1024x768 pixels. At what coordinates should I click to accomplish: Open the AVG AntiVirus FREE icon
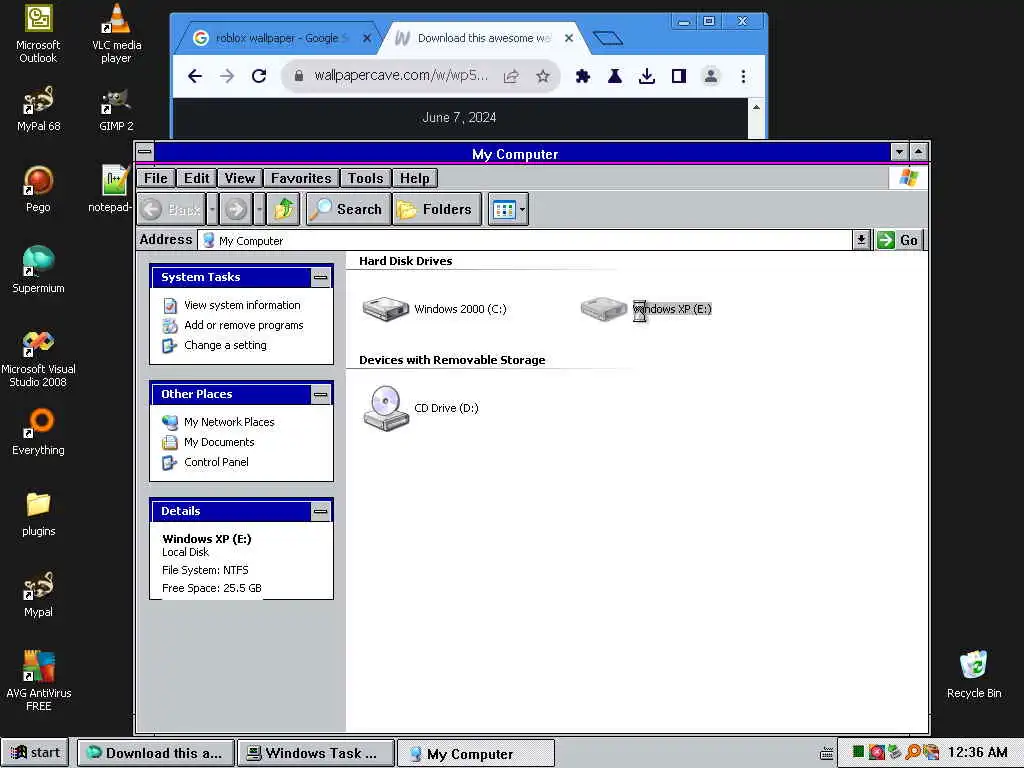tap(39, 680)
